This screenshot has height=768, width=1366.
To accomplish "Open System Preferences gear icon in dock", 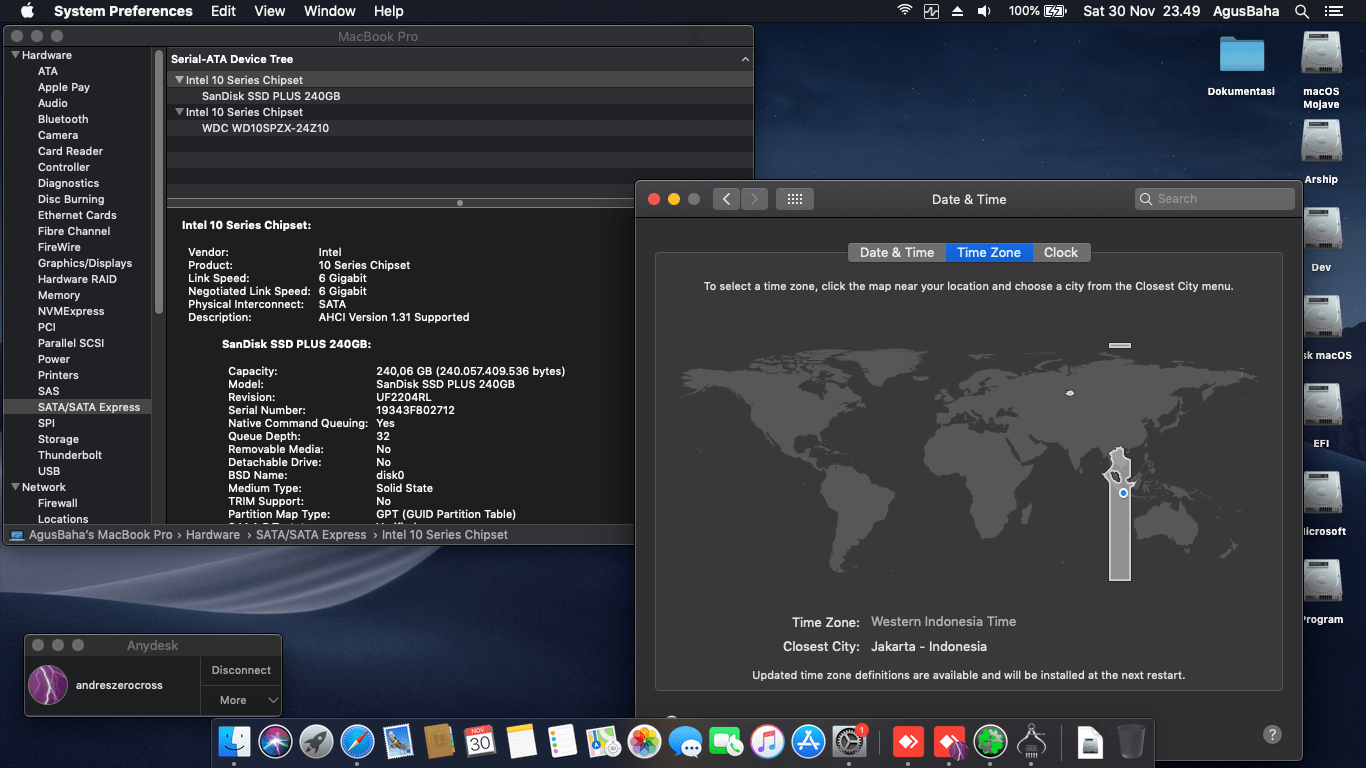I will [849, 741].
